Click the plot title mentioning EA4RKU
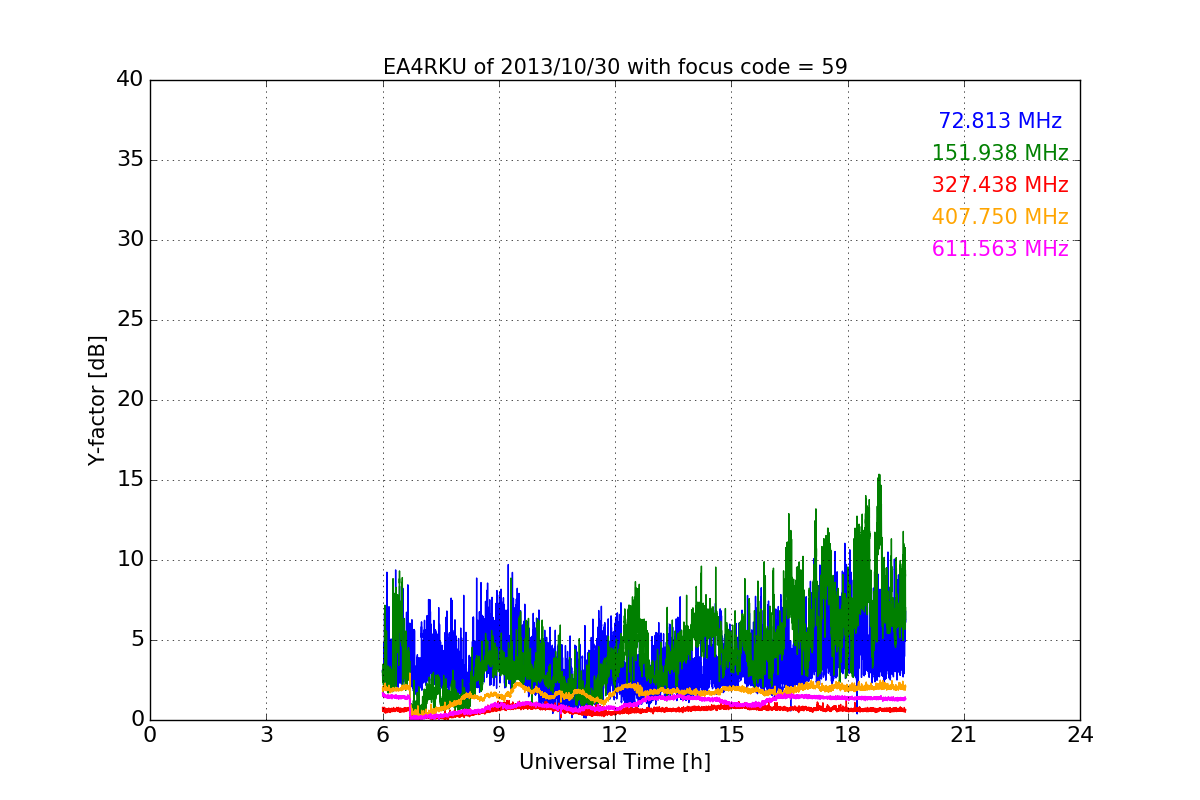 point(615,67)
